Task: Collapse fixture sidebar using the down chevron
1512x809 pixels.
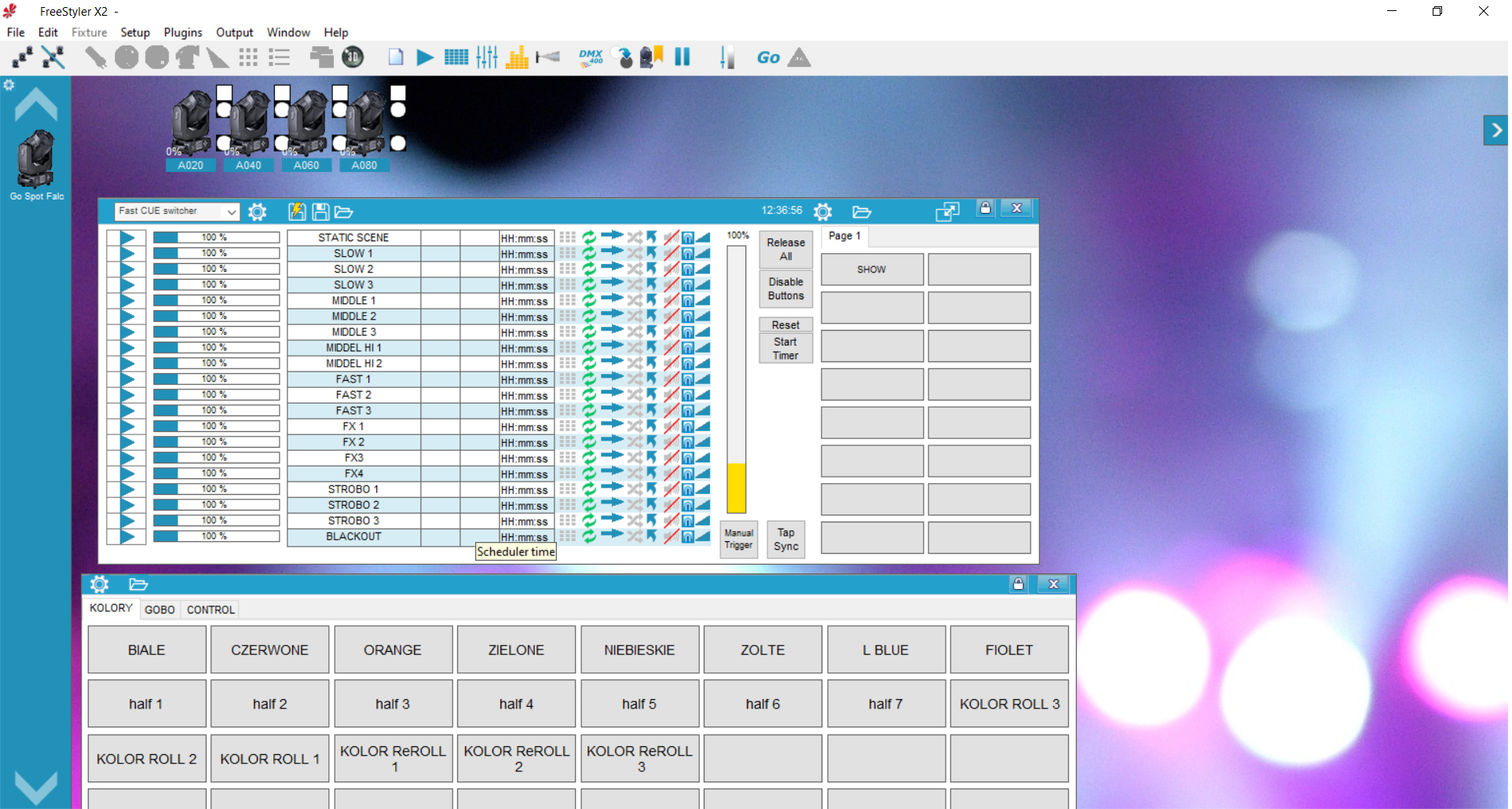Action: click(36, 787)
